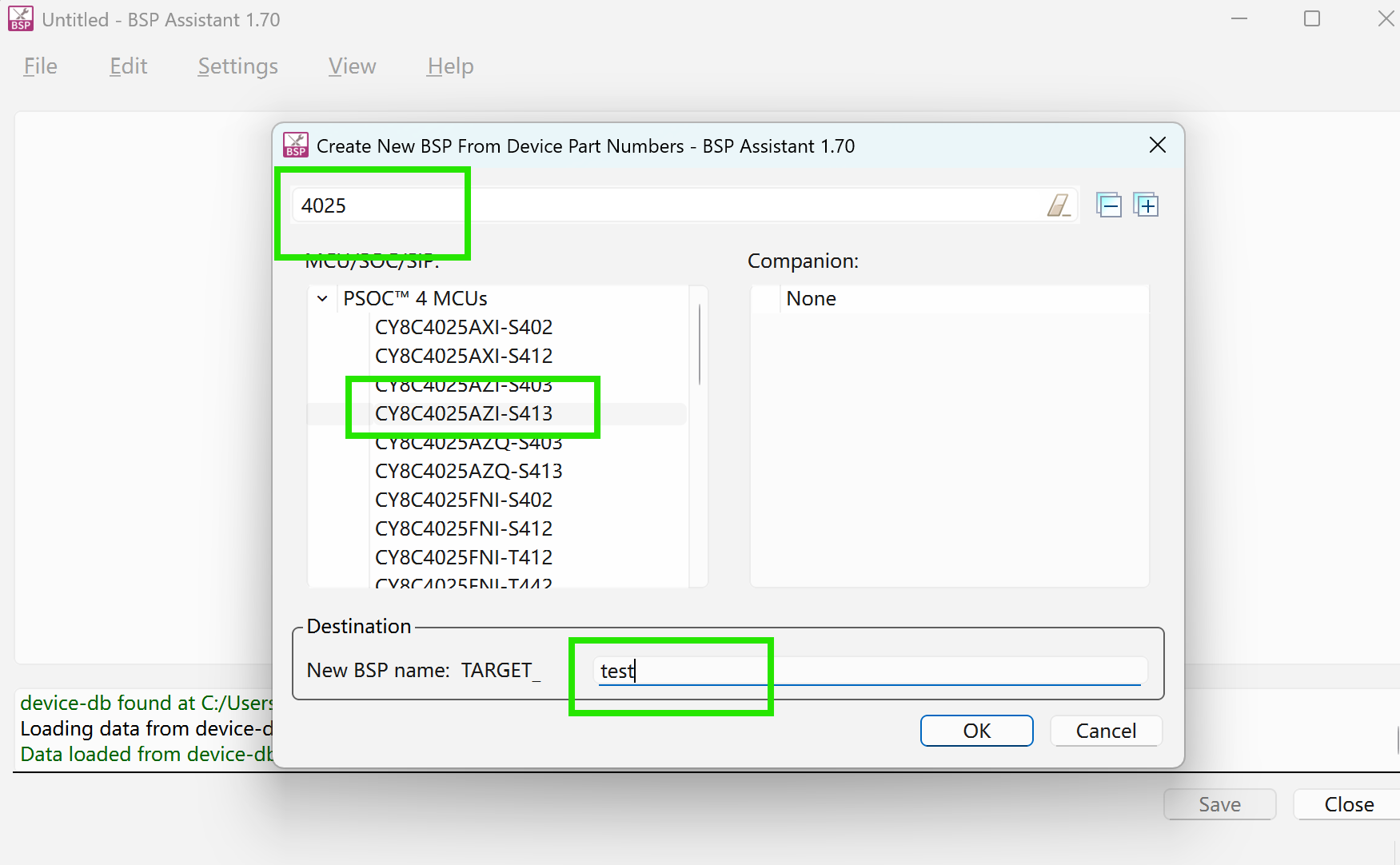Select device CY8C4025AZQ-S413

(469, 471)
